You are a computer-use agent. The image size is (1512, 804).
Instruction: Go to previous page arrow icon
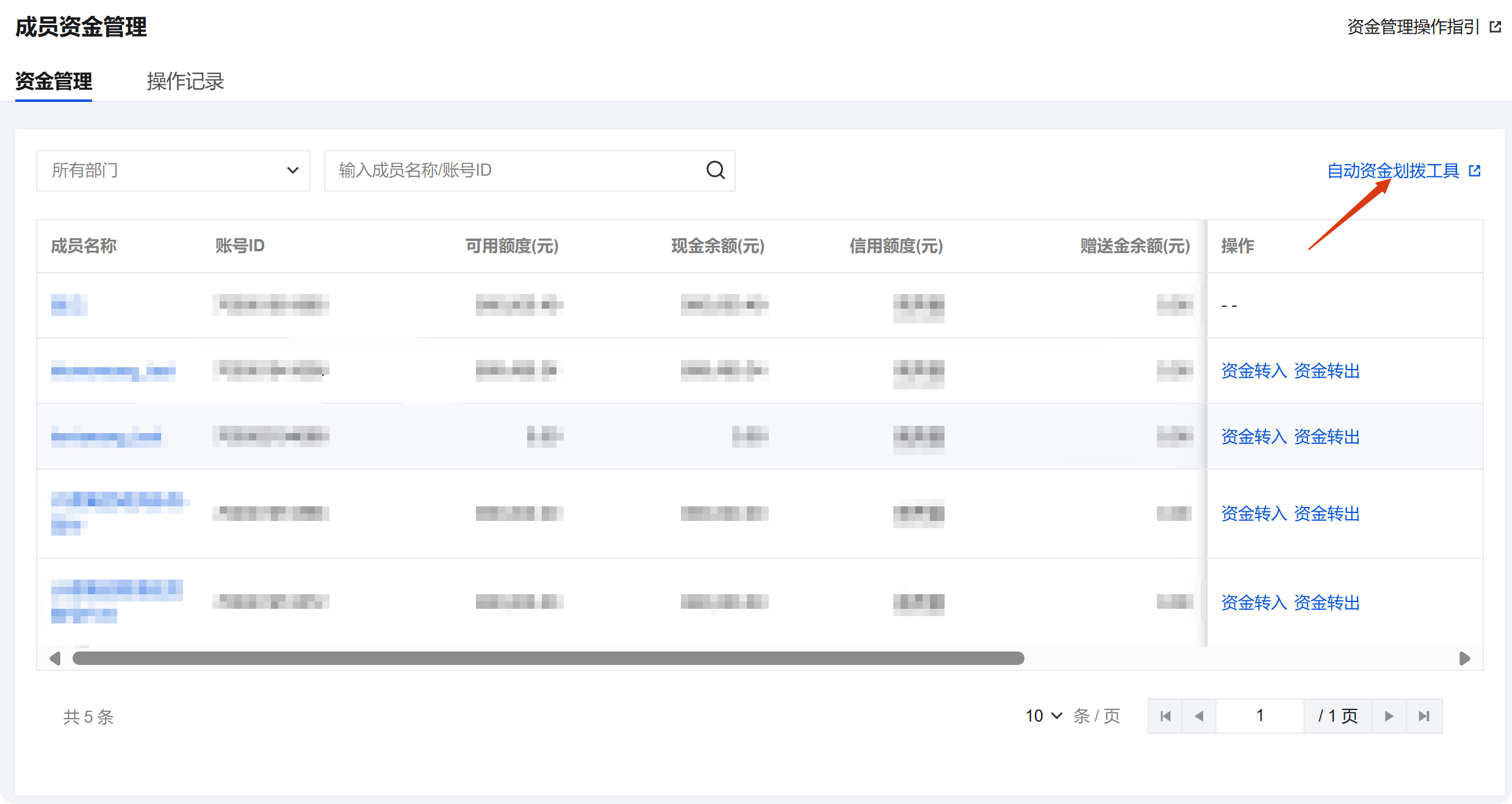pos(1199,716)
